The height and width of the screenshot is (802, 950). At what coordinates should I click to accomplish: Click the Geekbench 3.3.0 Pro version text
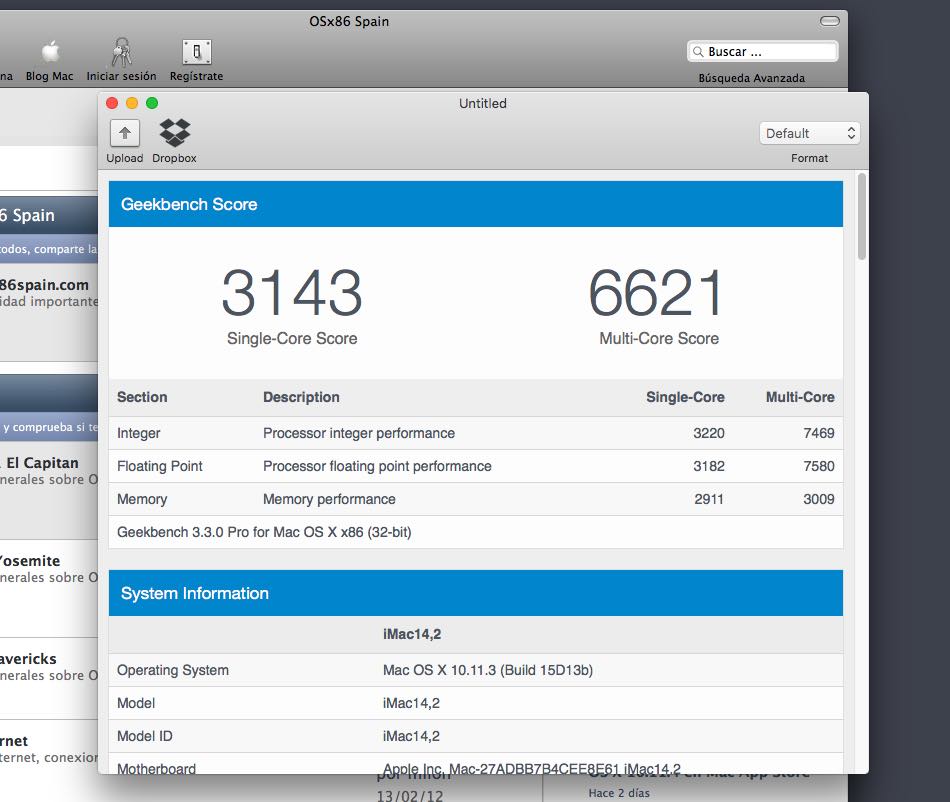click(x=264, y=532)
